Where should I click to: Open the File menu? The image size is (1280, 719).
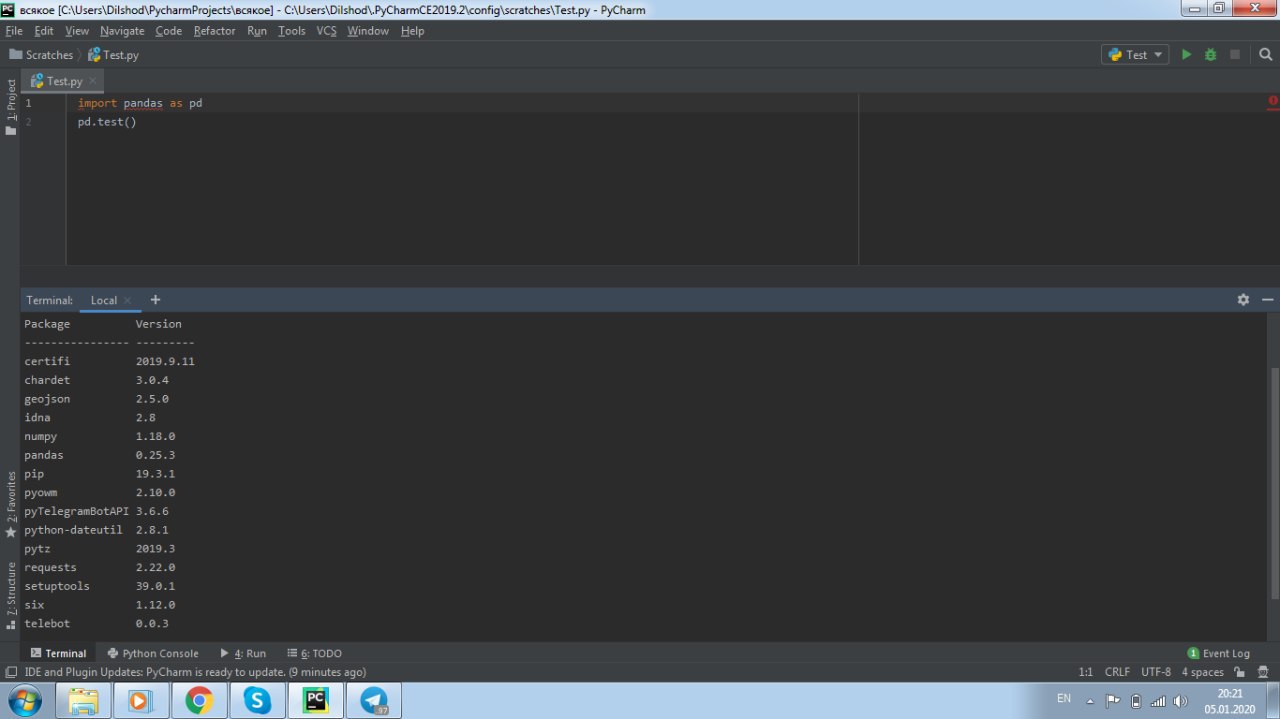pos(14,31)
